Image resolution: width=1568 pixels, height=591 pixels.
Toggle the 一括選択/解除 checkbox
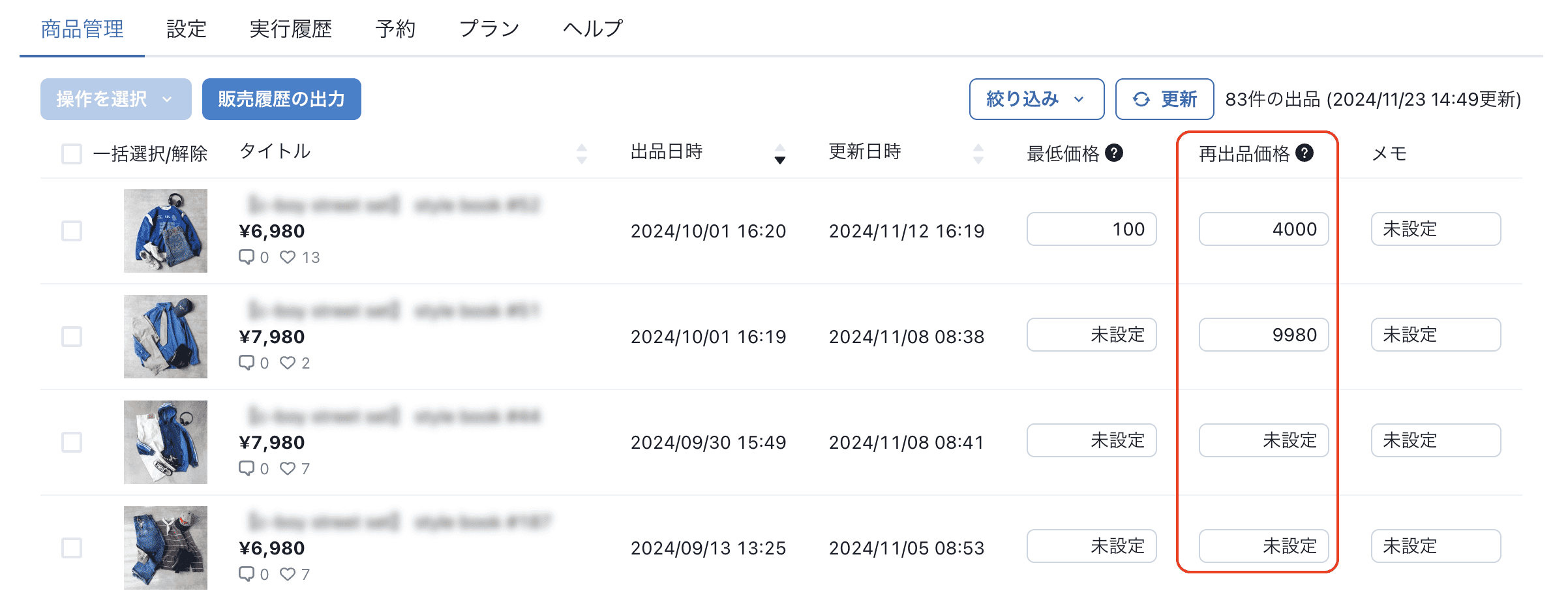pyautogui.click(x=72, y=154)
